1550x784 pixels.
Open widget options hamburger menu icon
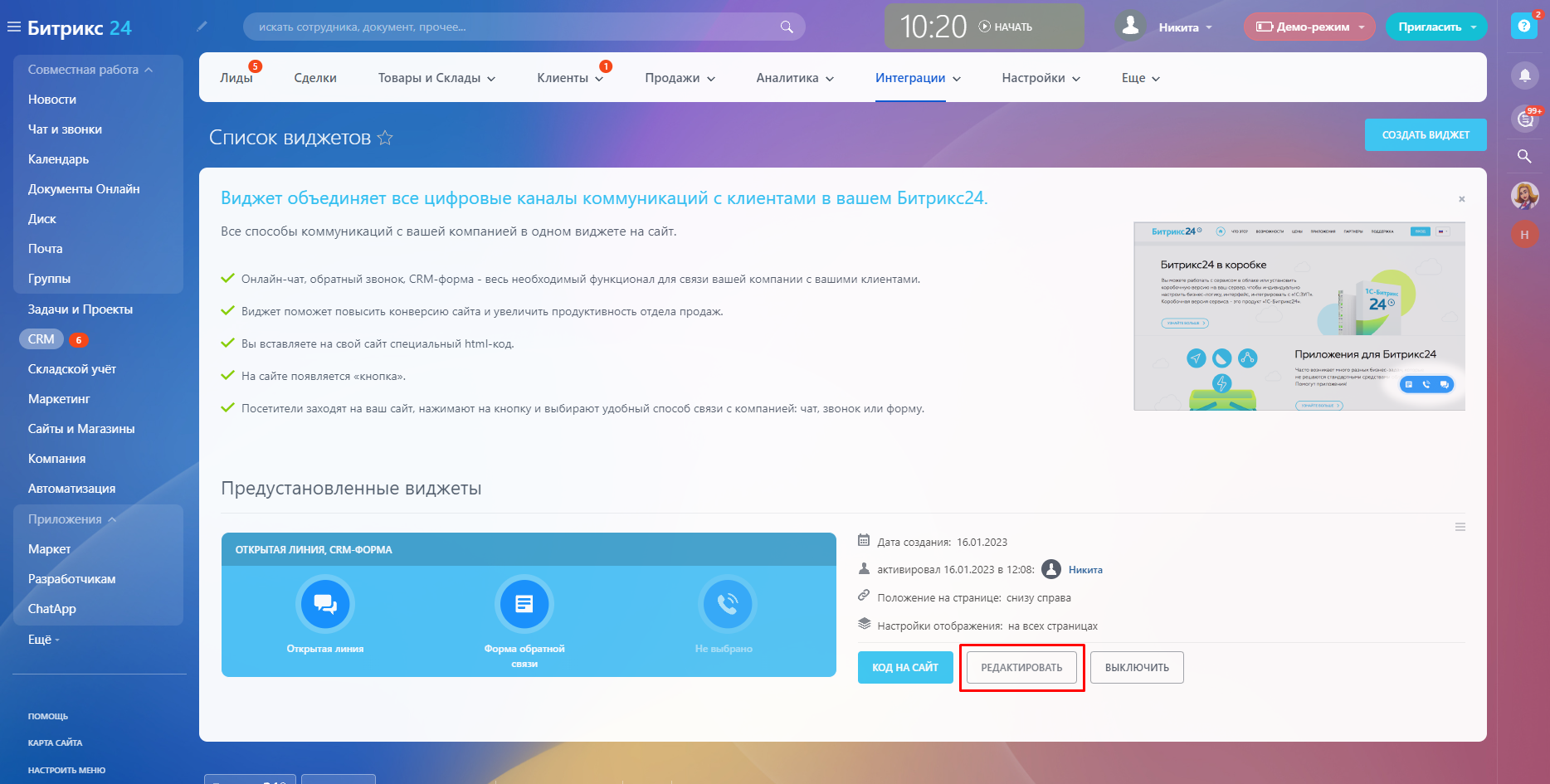pyautogui.click(x=1460, y=528)
